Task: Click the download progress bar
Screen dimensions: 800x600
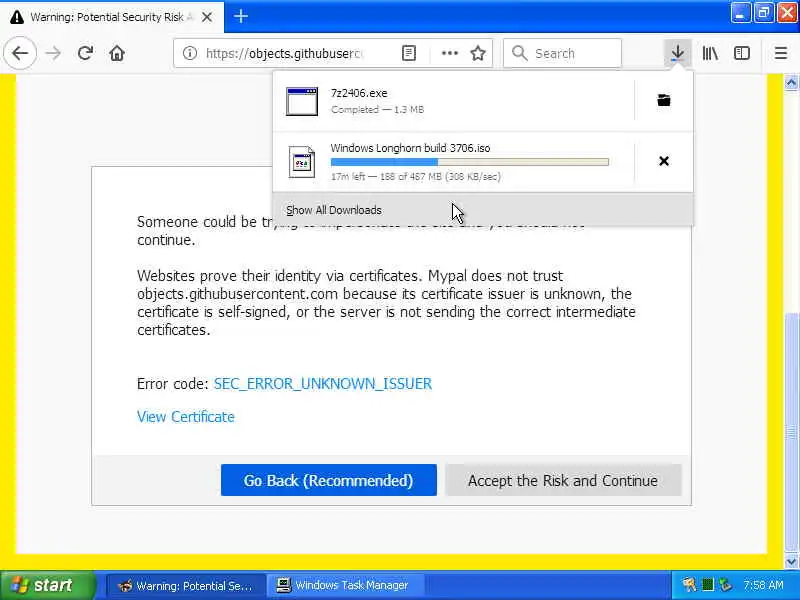Action: (469, 162)
